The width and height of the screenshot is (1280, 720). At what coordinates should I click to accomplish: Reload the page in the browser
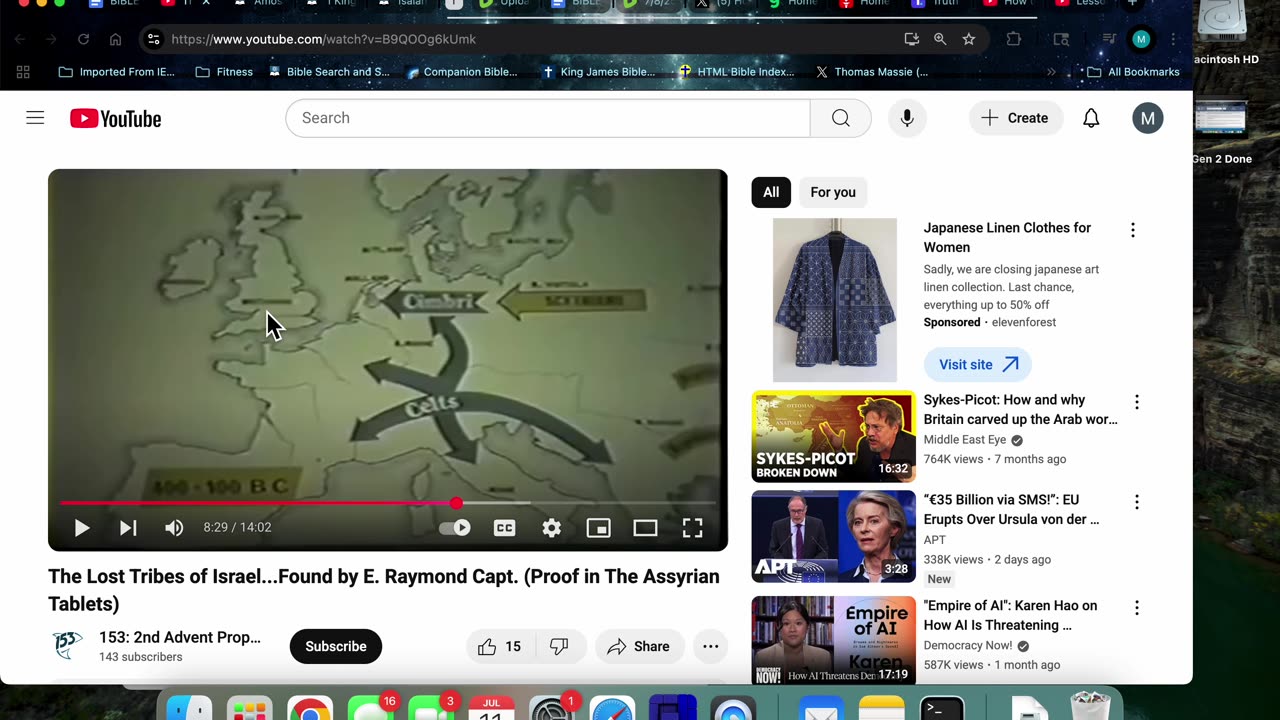point(84,39)
